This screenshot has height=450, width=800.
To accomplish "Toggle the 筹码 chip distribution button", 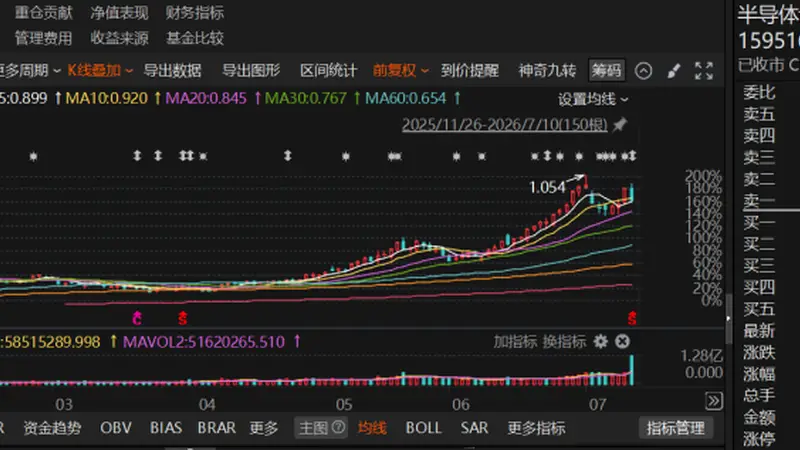I will 606,70.
